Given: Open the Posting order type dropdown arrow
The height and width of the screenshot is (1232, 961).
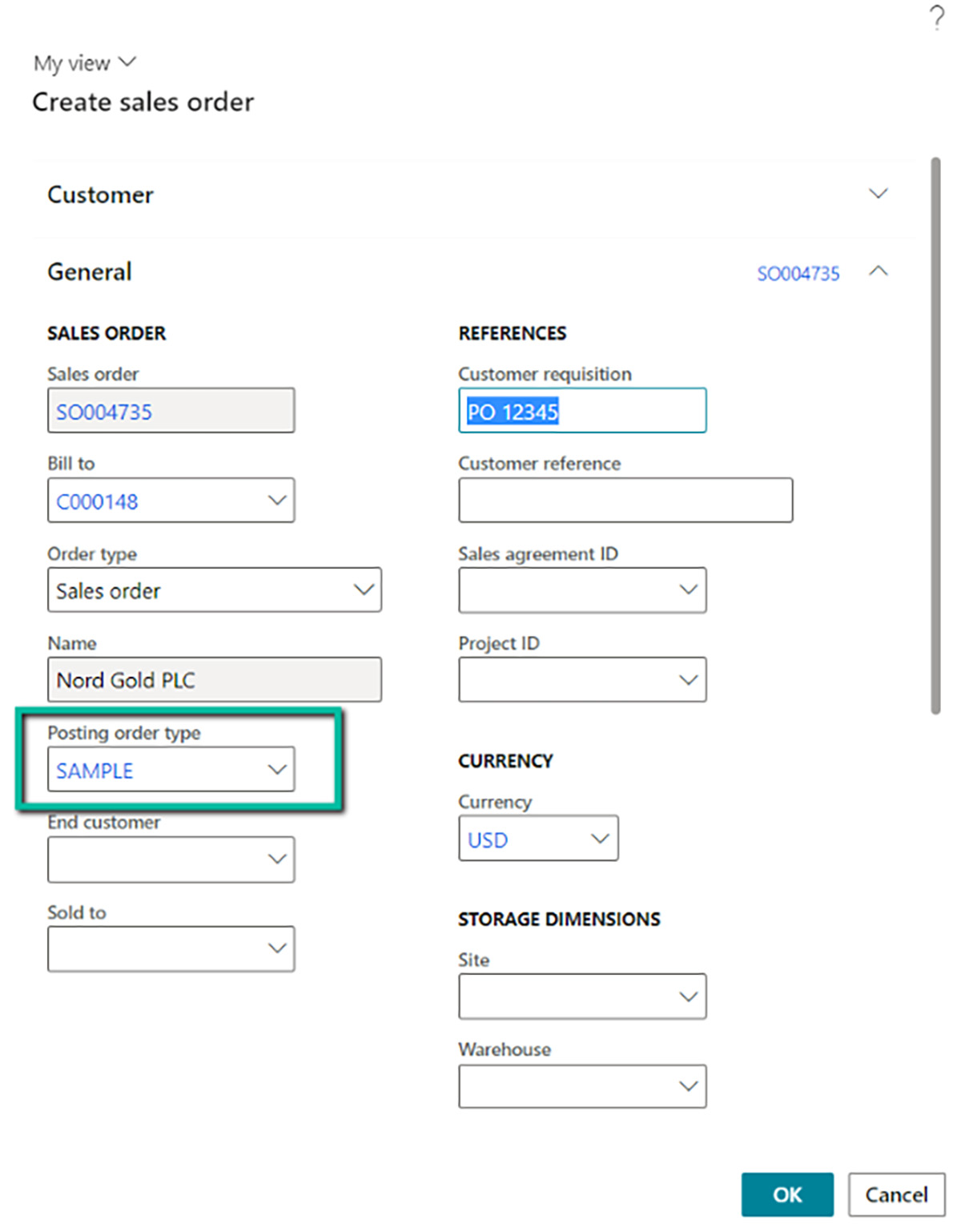Looking at the screenshot, I should coord(277,770).
